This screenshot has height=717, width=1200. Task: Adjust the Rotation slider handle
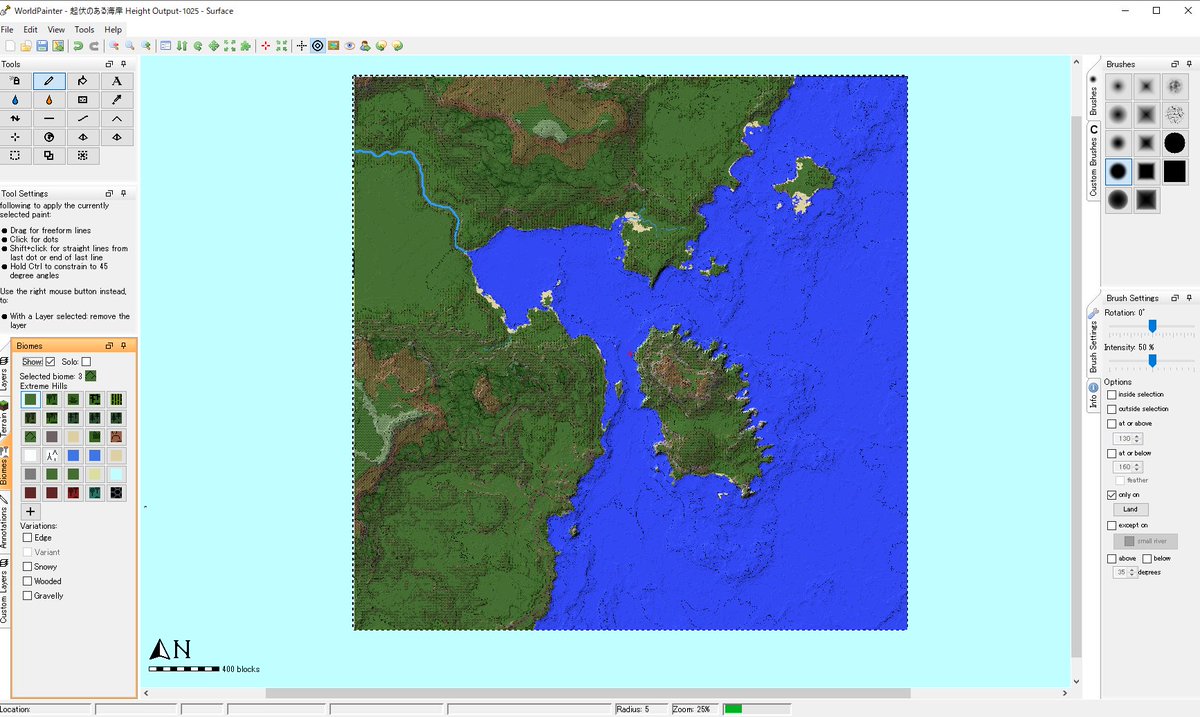[1152, 326]
